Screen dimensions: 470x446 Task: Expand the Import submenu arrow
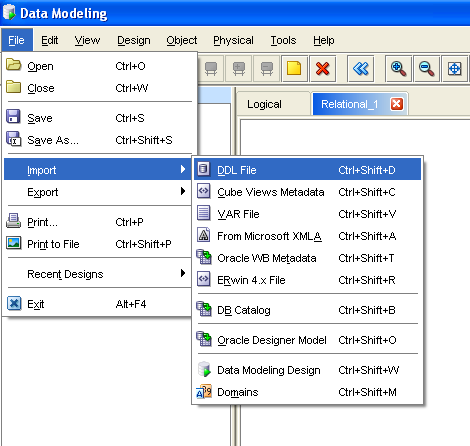coord(183,169)
